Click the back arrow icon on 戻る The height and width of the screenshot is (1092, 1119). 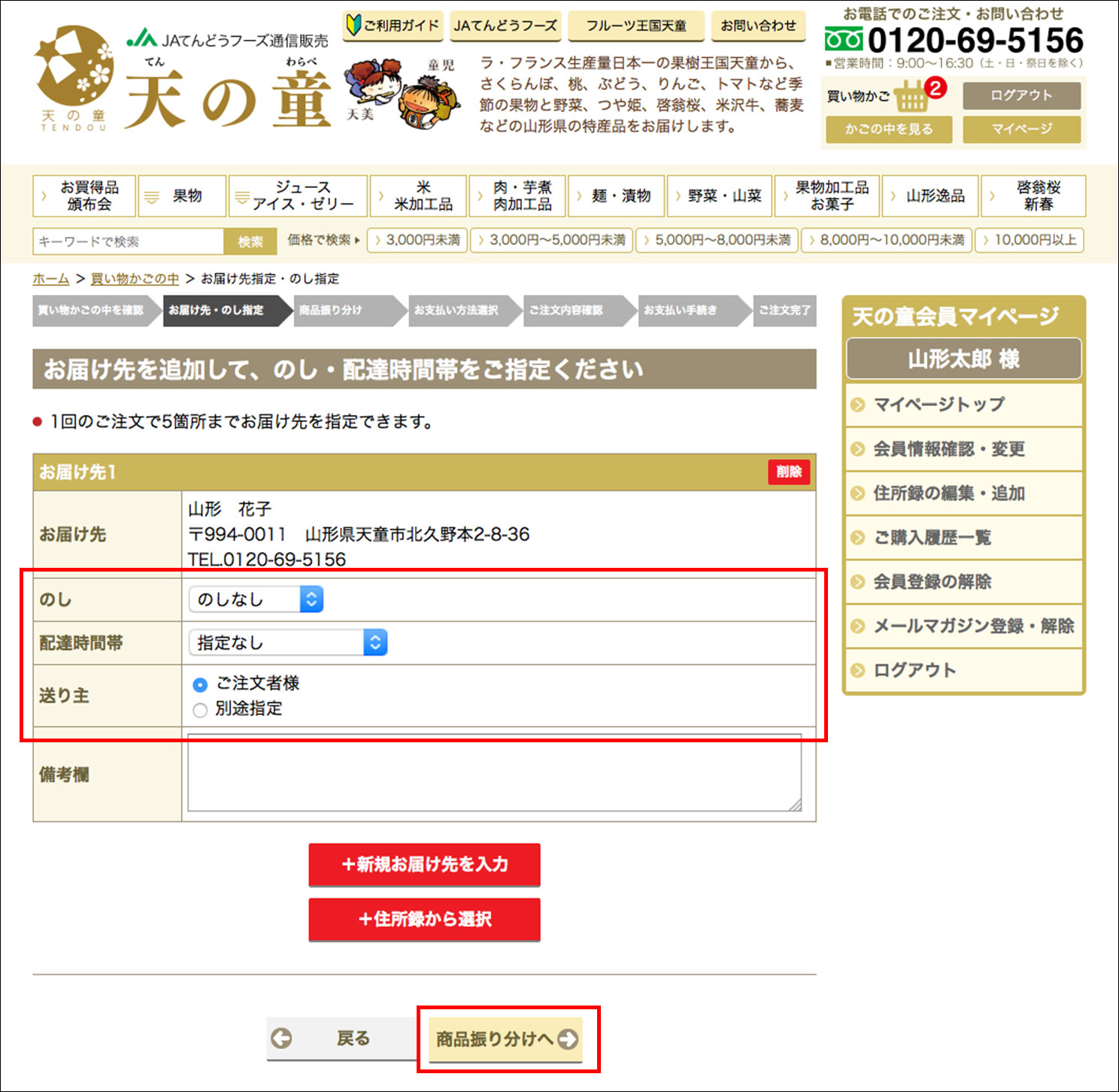click(281, 1038)
